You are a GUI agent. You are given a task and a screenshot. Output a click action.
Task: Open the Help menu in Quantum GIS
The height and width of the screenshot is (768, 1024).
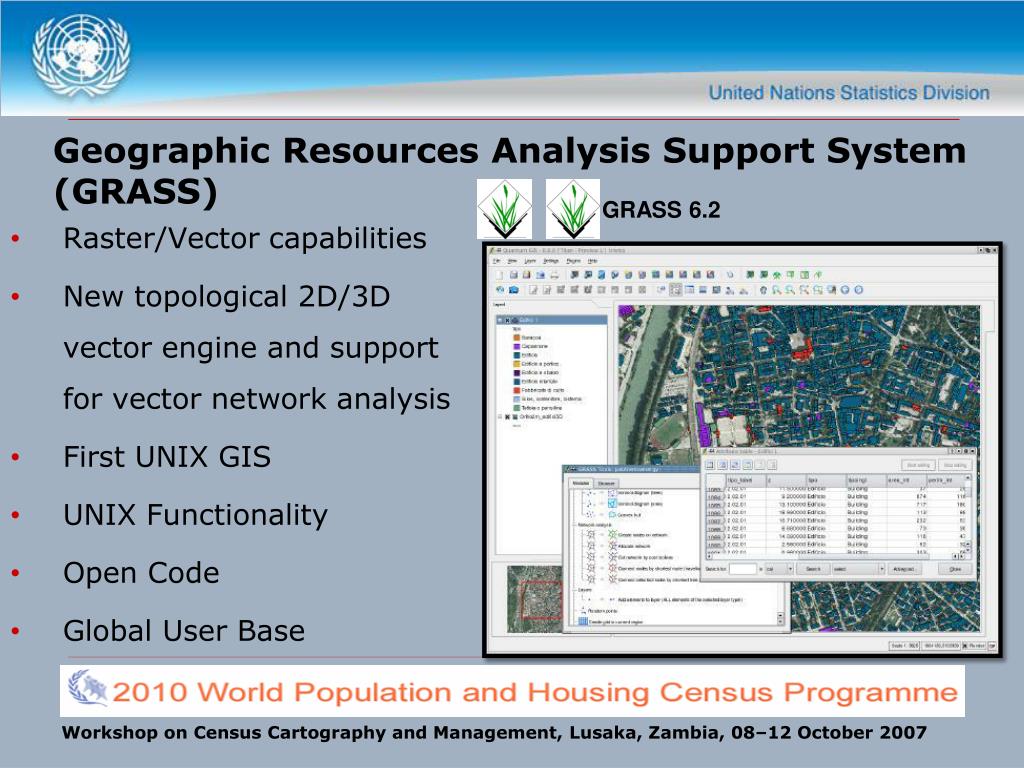pos(592,261)
